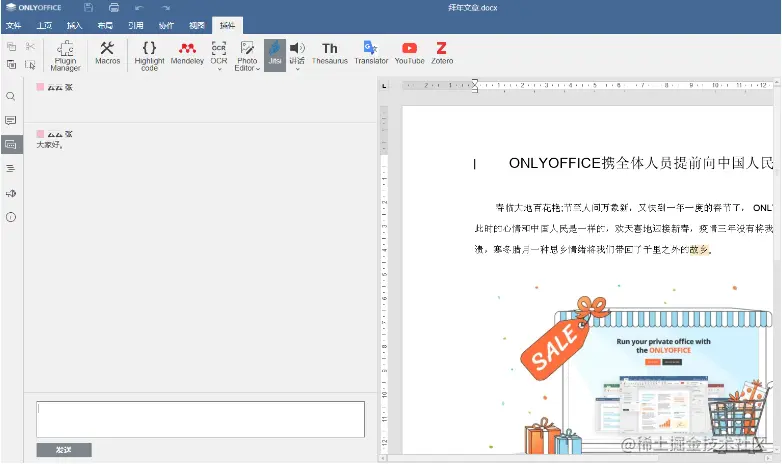Click the Select all icon
The height and width of the screenshot is (468, 782).
tap(30, 64)
